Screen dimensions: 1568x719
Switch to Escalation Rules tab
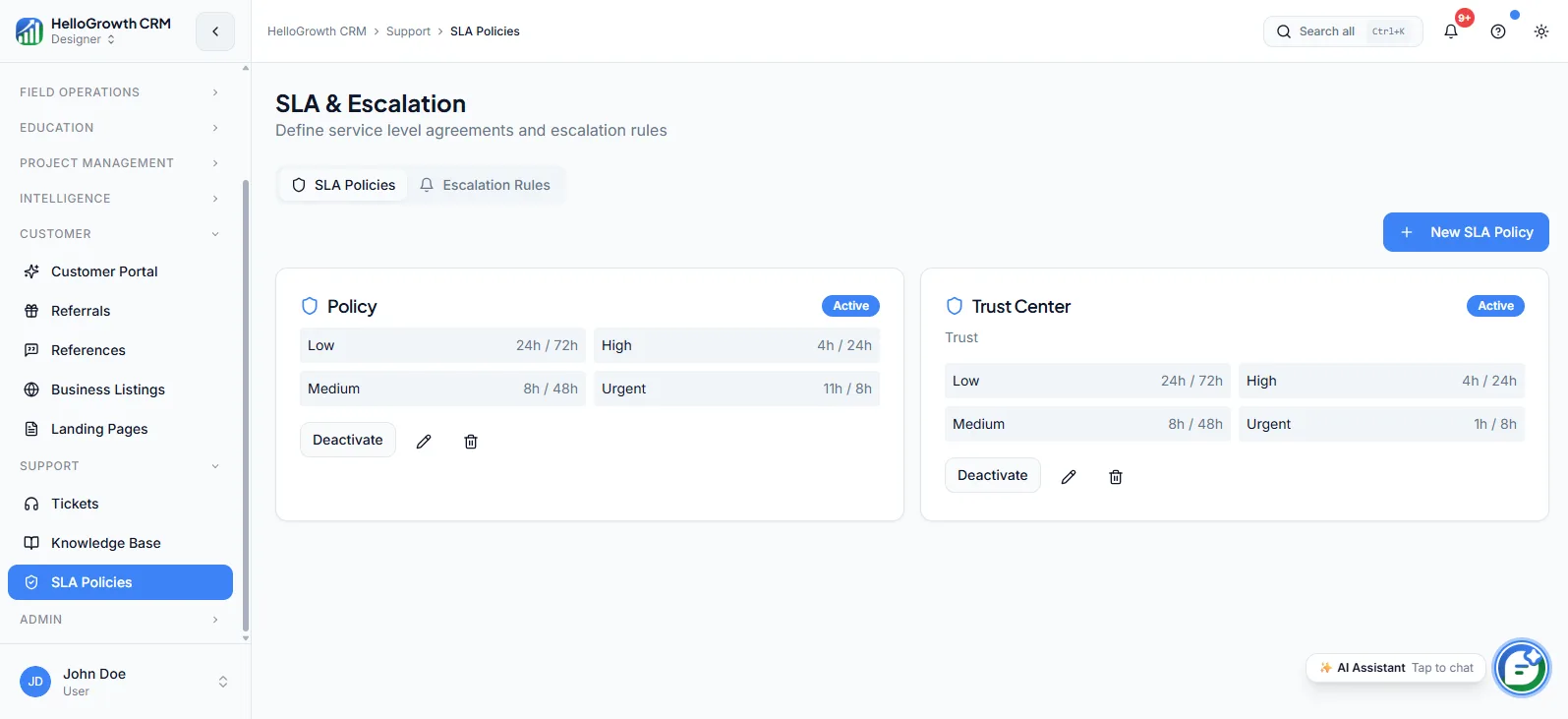coord(486,185)
